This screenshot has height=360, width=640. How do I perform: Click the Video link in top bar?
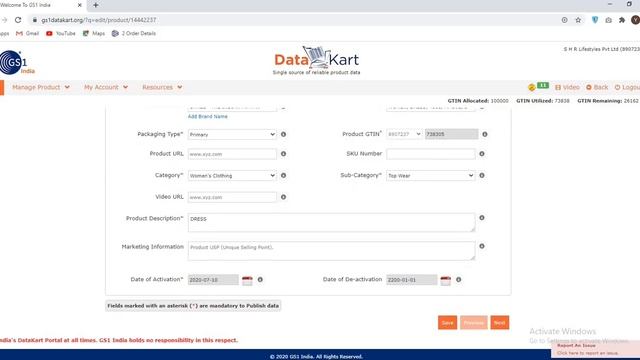click(x=567, y=87)
